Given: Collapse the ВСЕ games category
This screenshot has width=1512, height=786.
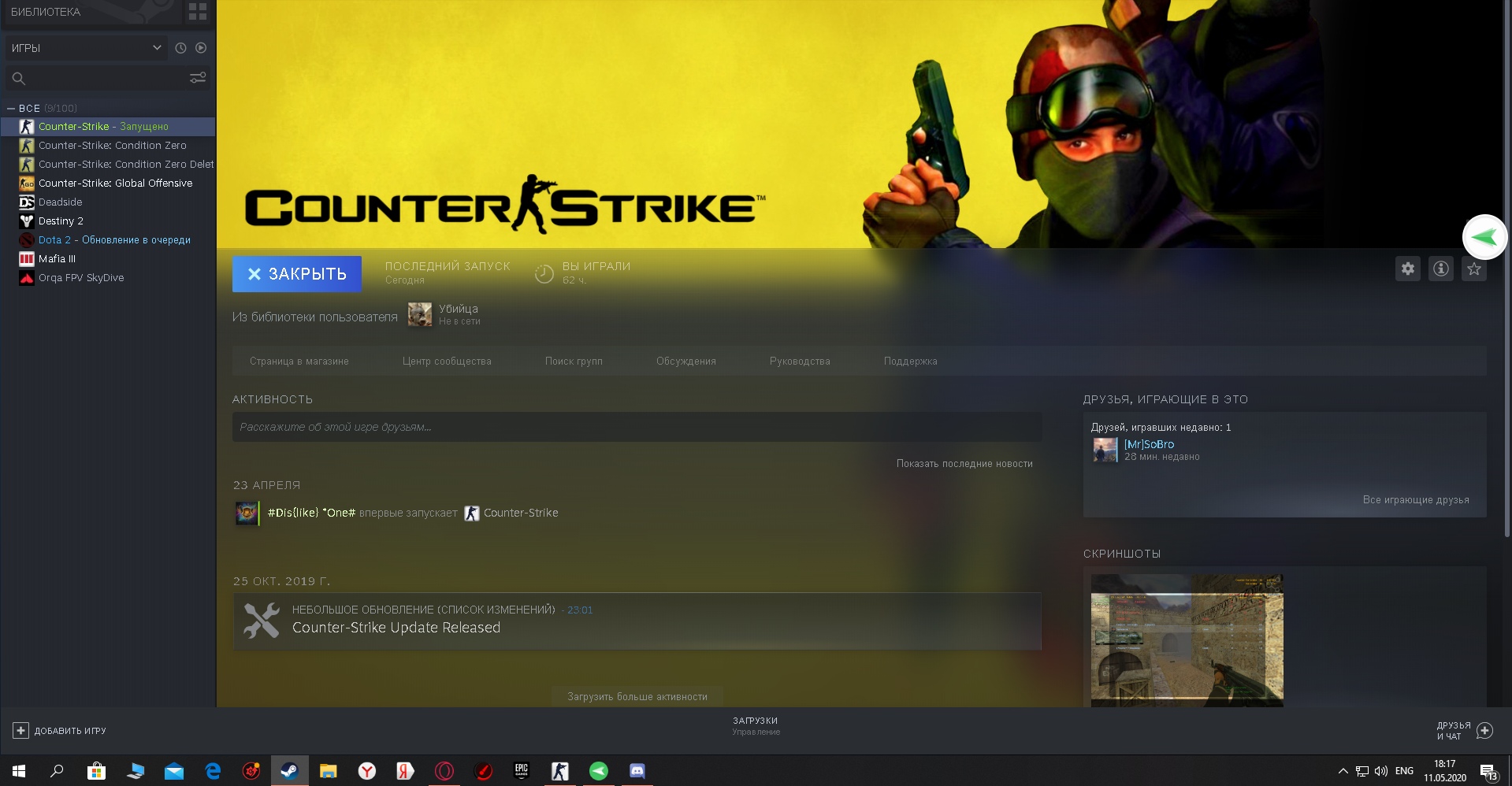Looking at the screenshot, I should (11, 109).
